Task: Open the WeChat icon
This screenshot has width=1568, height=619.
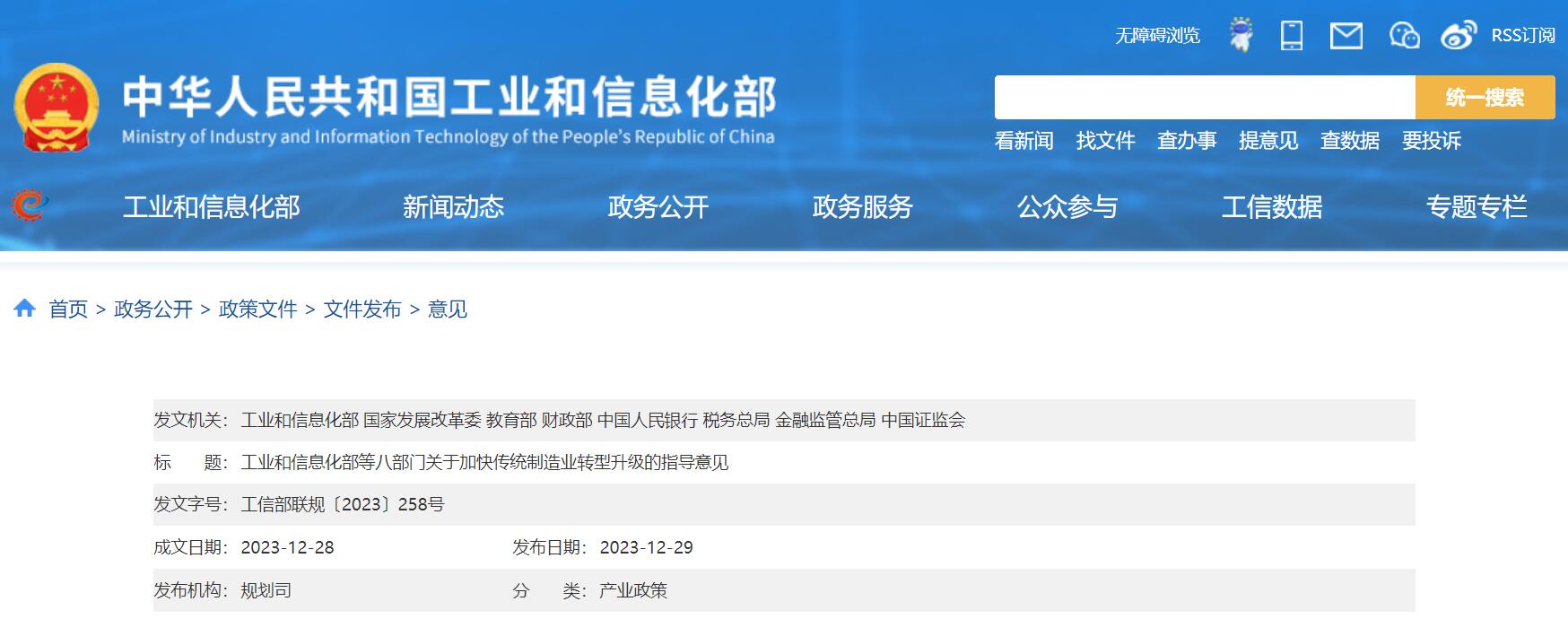Action: click(x=1404, y=35)
